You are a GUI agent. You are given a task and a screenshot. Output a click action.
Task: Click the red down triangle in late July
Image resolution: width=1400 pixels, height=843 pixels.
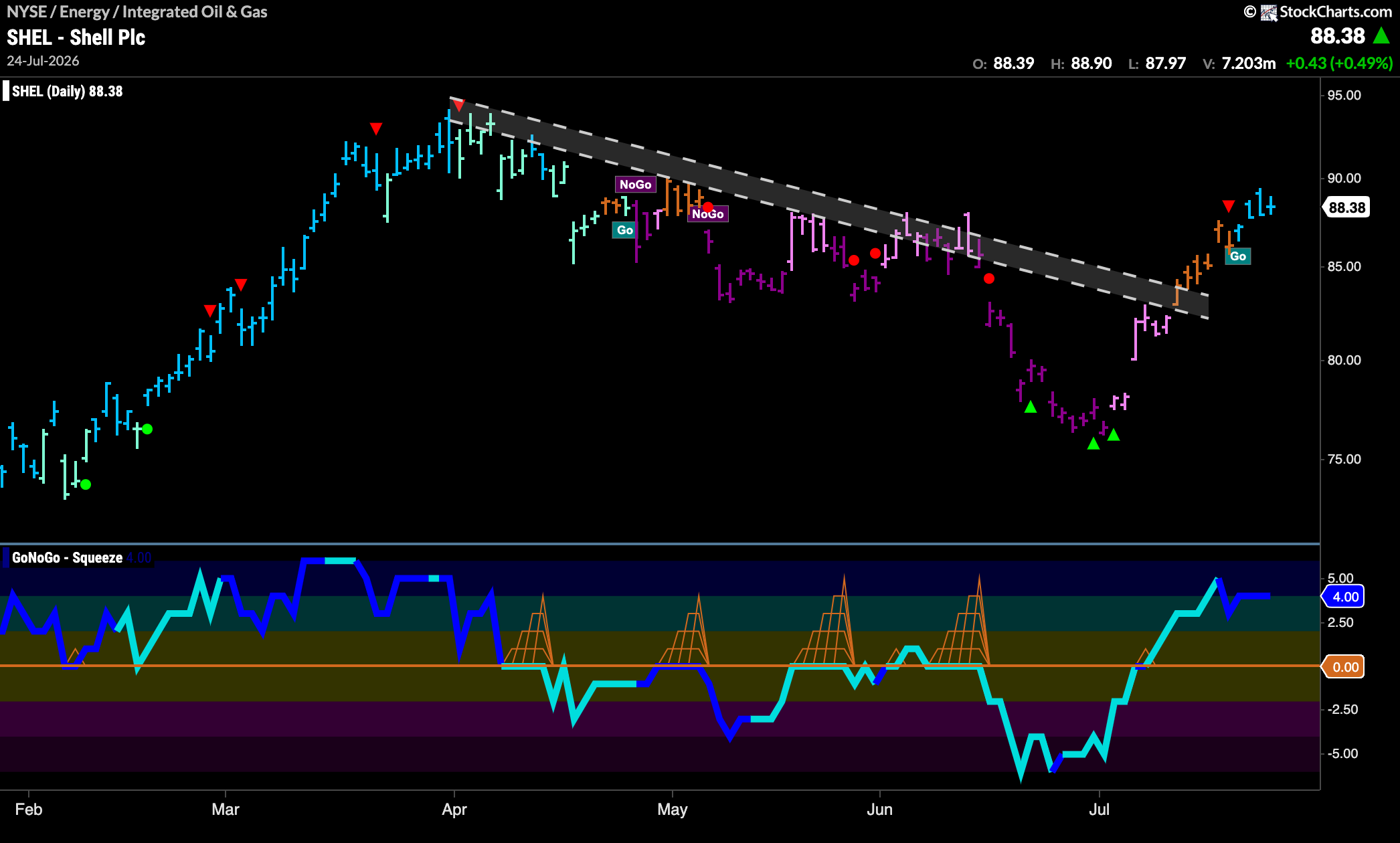click(1228, 205)
